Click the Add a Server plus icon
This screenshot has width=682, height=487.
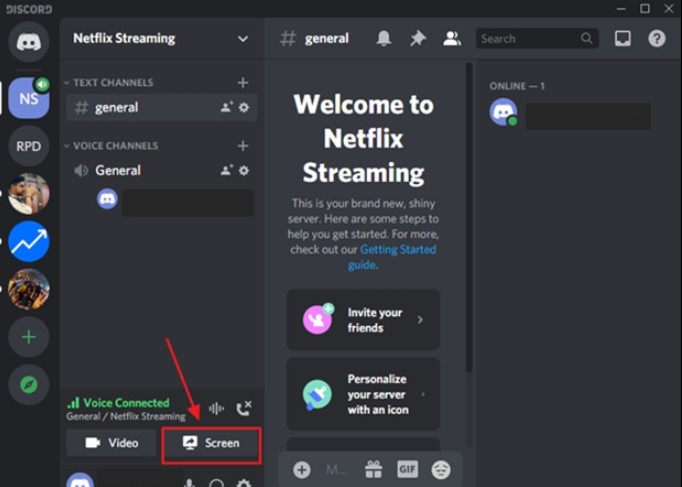click(29, 337)
